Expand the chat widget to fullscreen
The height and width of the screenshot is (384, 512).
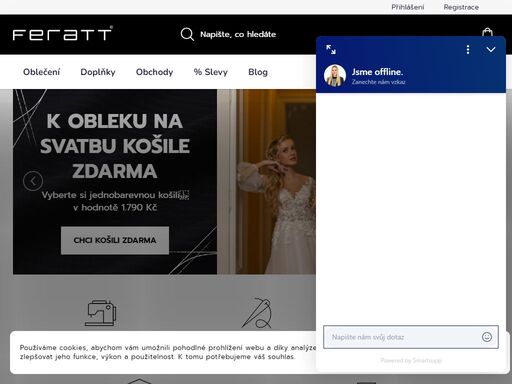pos(331,50)
